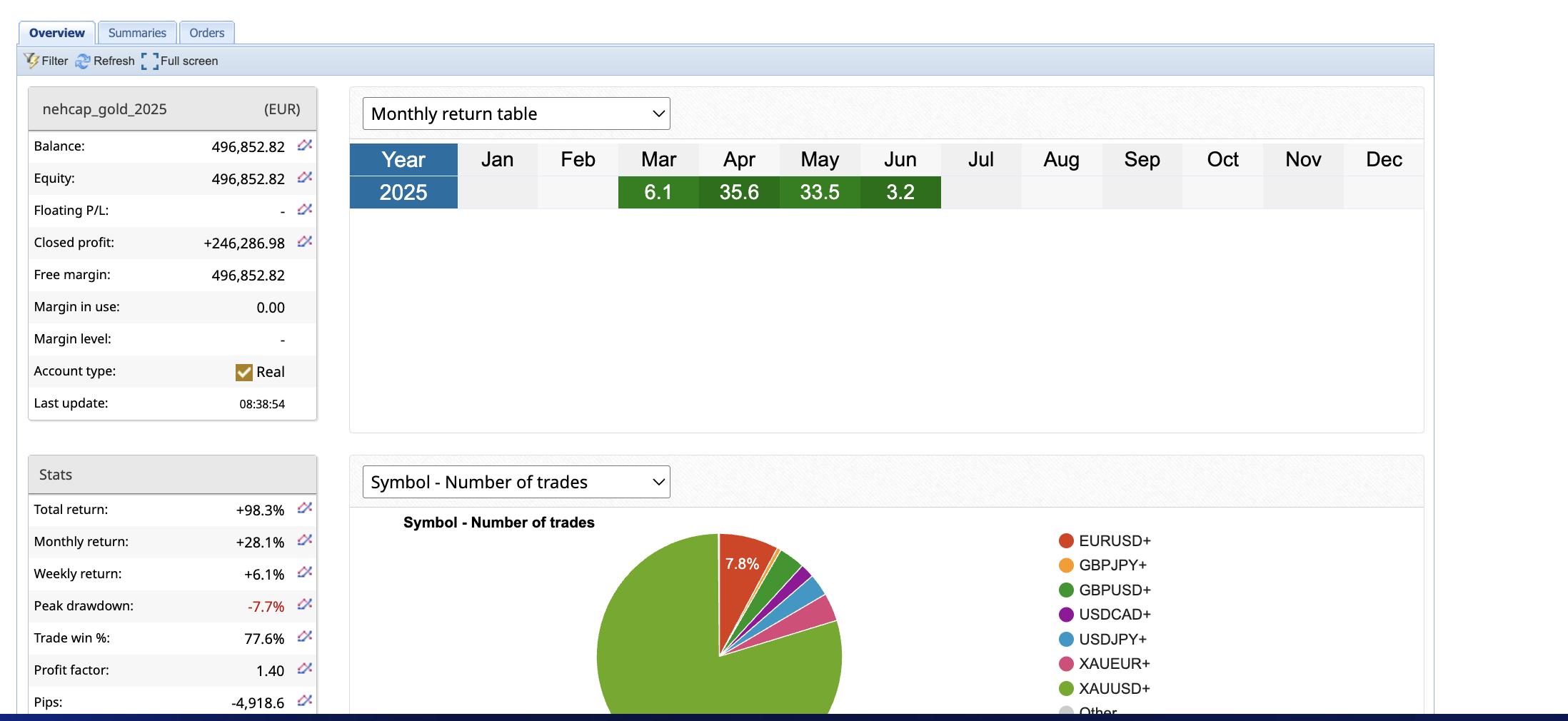Toggle the Real account type checkbox
Viewport: 1568px width, 721px height.
pos(244,372)
